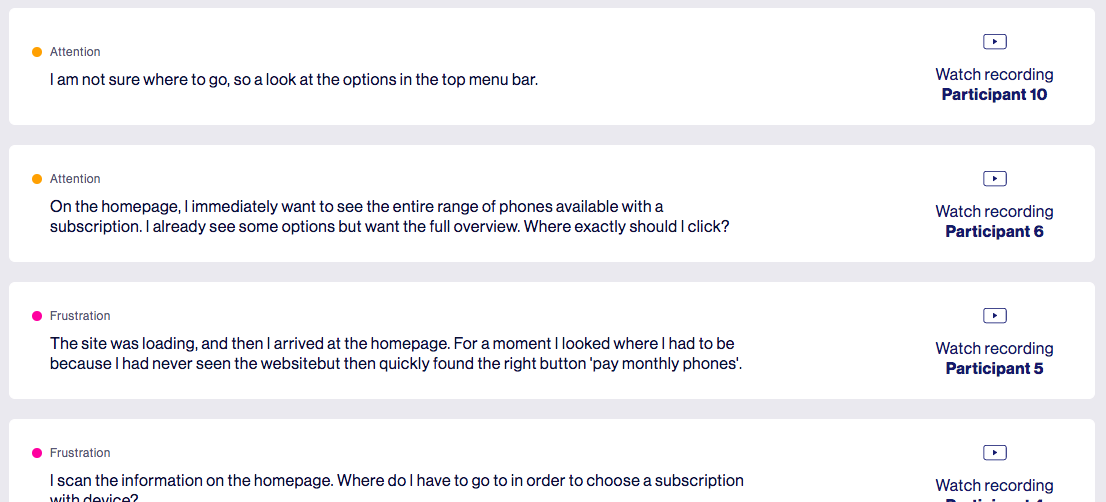This screenshot has height=502, width=1106.
Task: Open Watch recording for Participant 5
Action: [995, 348]
